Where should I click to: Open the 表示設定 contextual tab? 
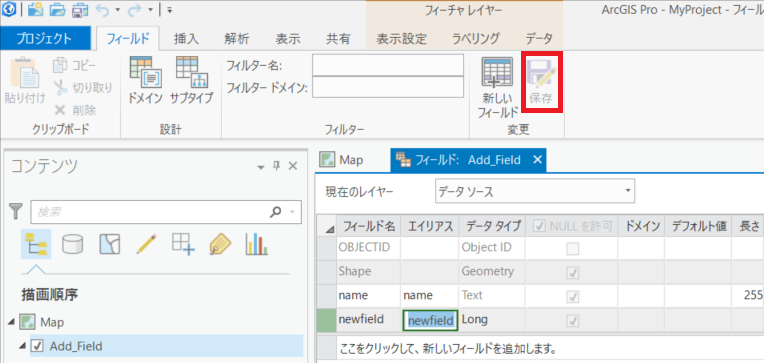point(401,38)
